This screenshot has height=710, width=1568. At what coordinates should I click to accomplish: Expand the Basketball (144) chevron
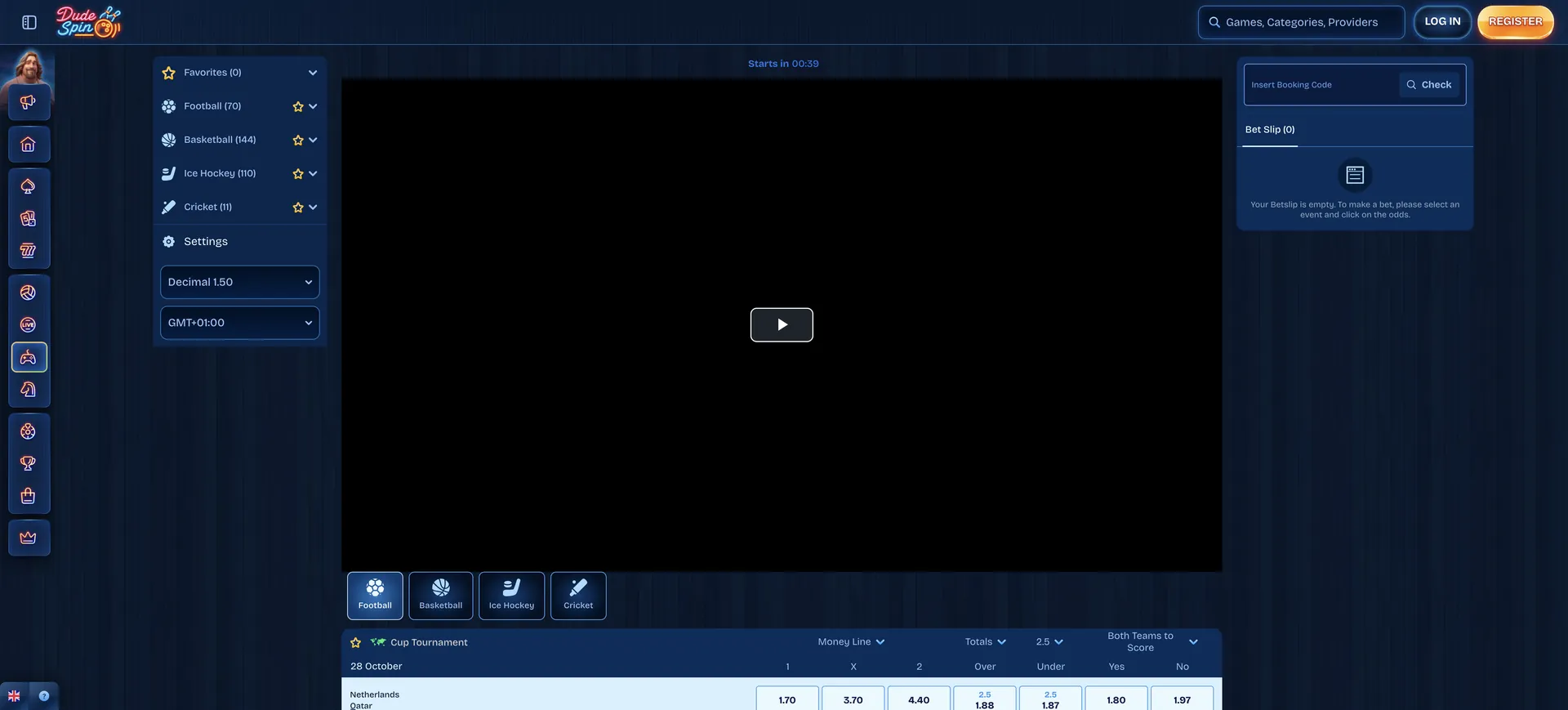(x=313, y=140)
